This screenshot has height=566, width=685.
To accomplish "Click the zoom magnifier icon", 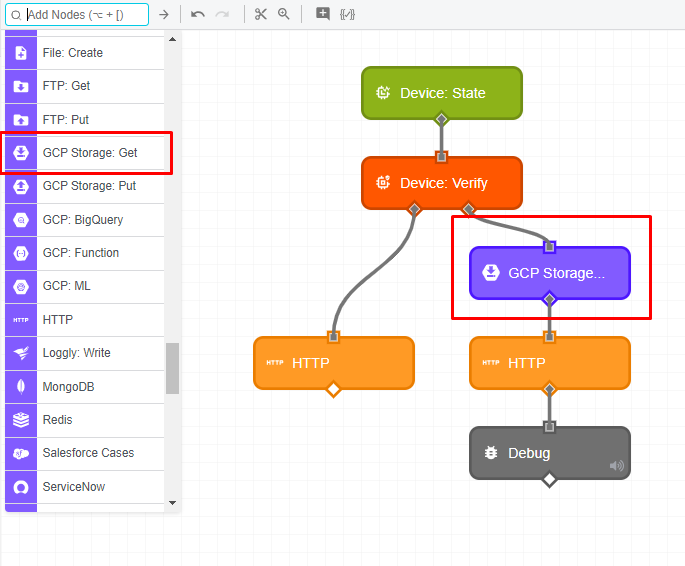I will pyautogui.click(x=284, y=14).
